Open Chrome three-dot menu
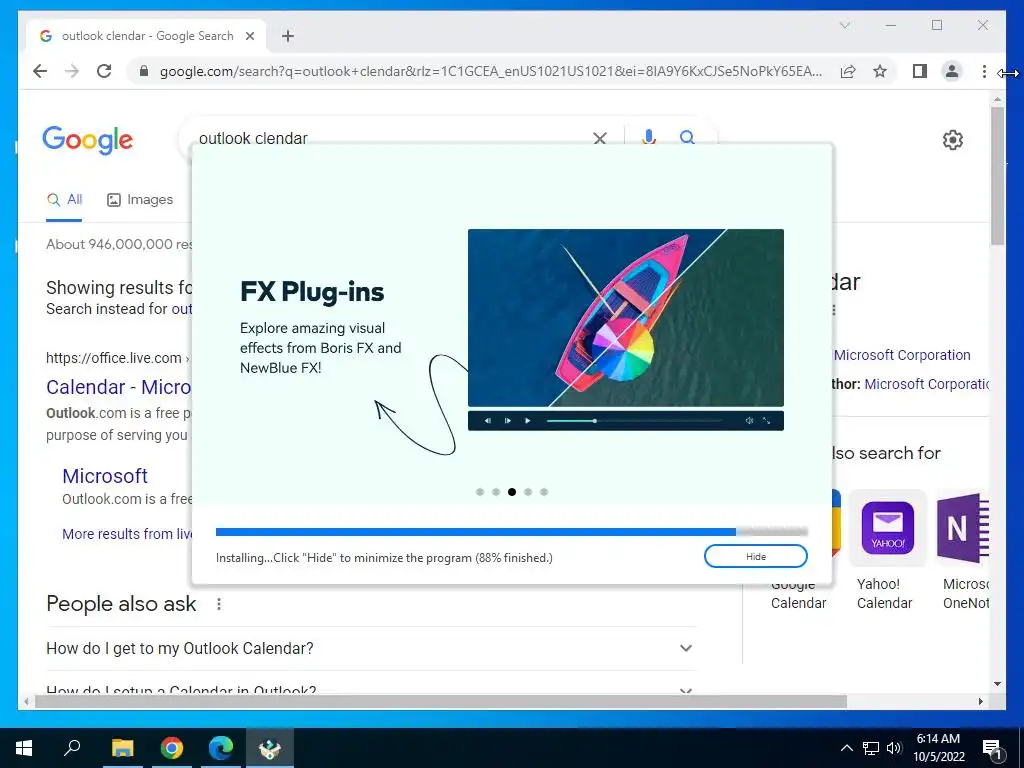1024x768 pixels. point(984,71)
